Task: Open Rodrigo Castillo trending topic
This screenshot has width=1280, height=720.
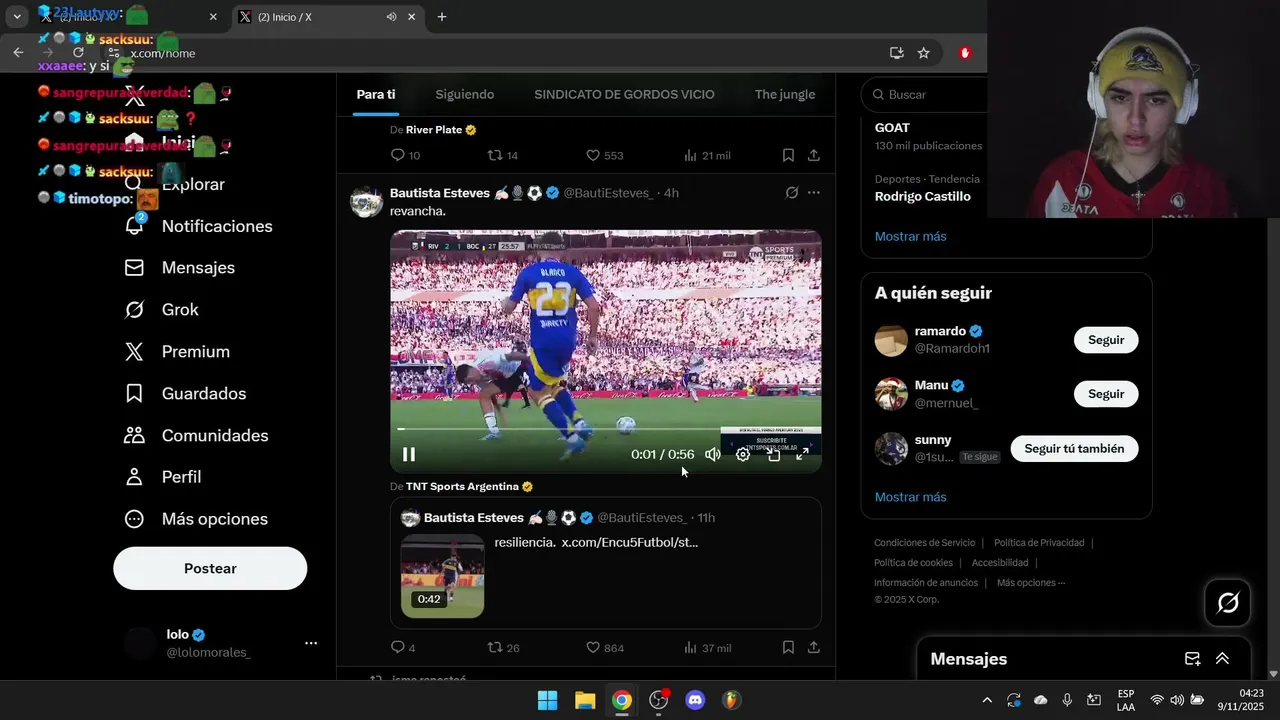Action: (923, 196)
